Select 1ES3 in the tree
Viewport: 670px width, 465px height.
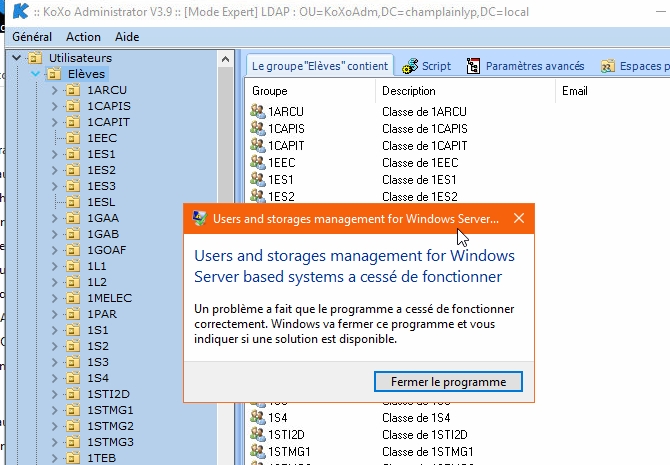pos(101,186)
